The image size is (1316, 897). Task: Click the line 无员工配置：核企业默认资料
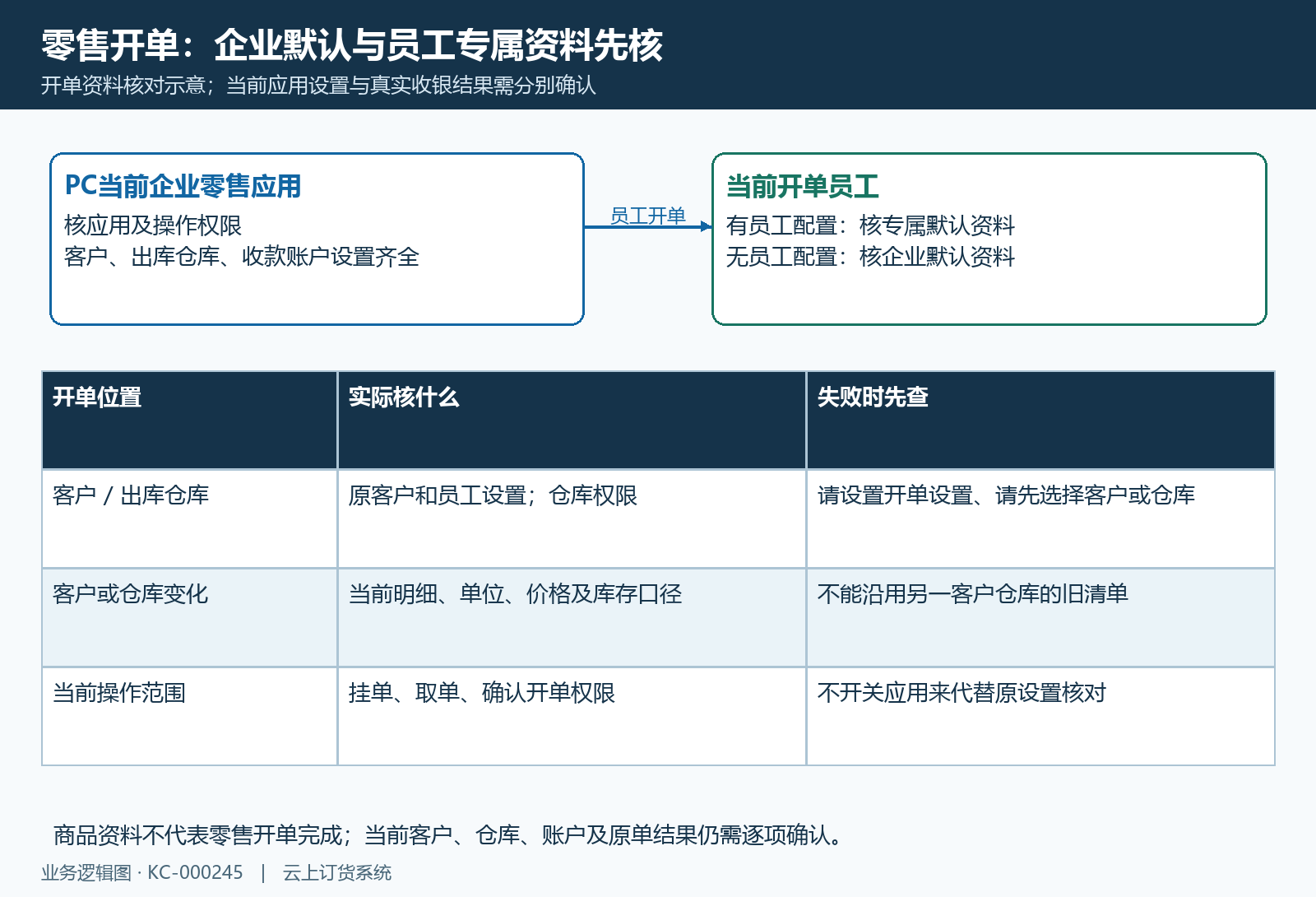(870, 257)
